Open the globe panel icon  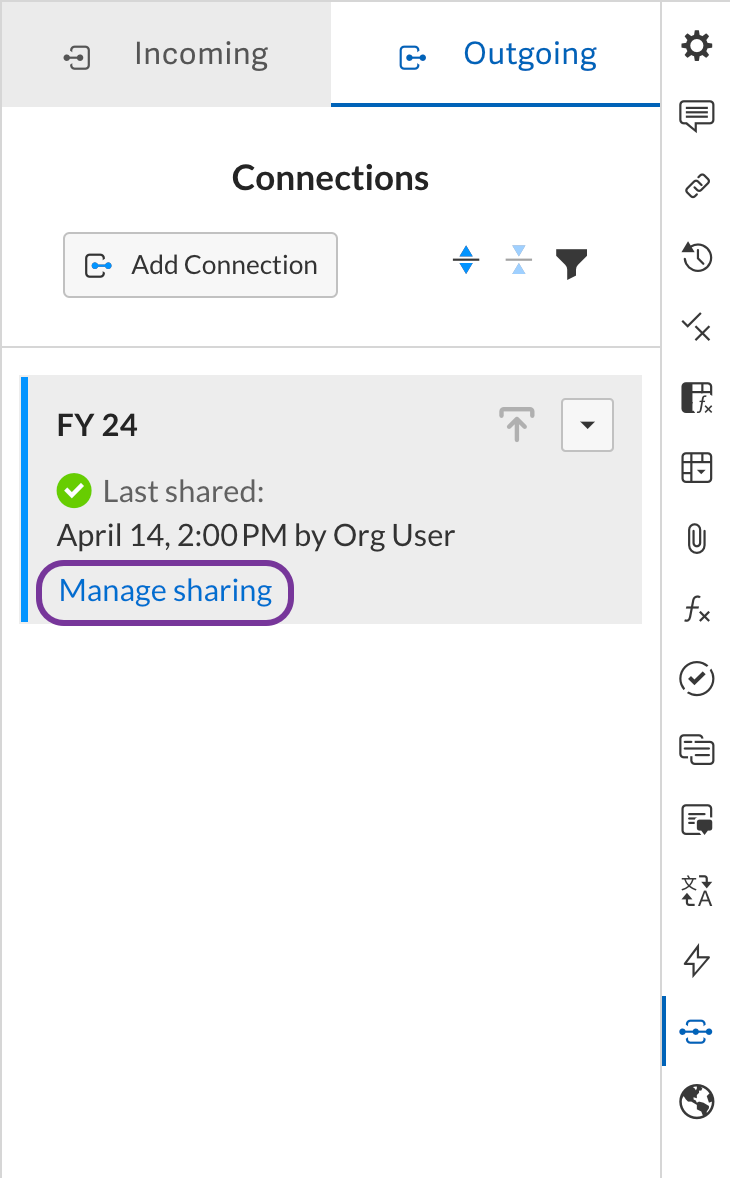point(696,1102)
